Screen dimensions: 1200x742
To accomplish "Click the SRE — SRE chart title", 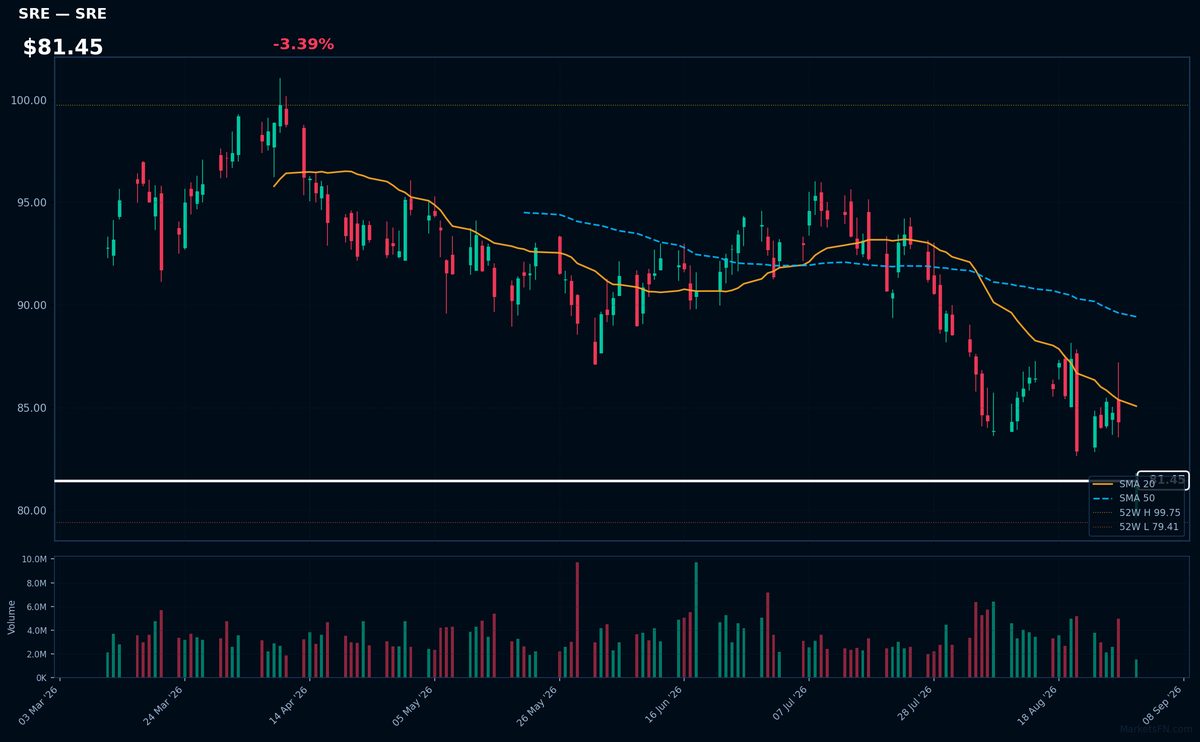I will pos(62,14).
